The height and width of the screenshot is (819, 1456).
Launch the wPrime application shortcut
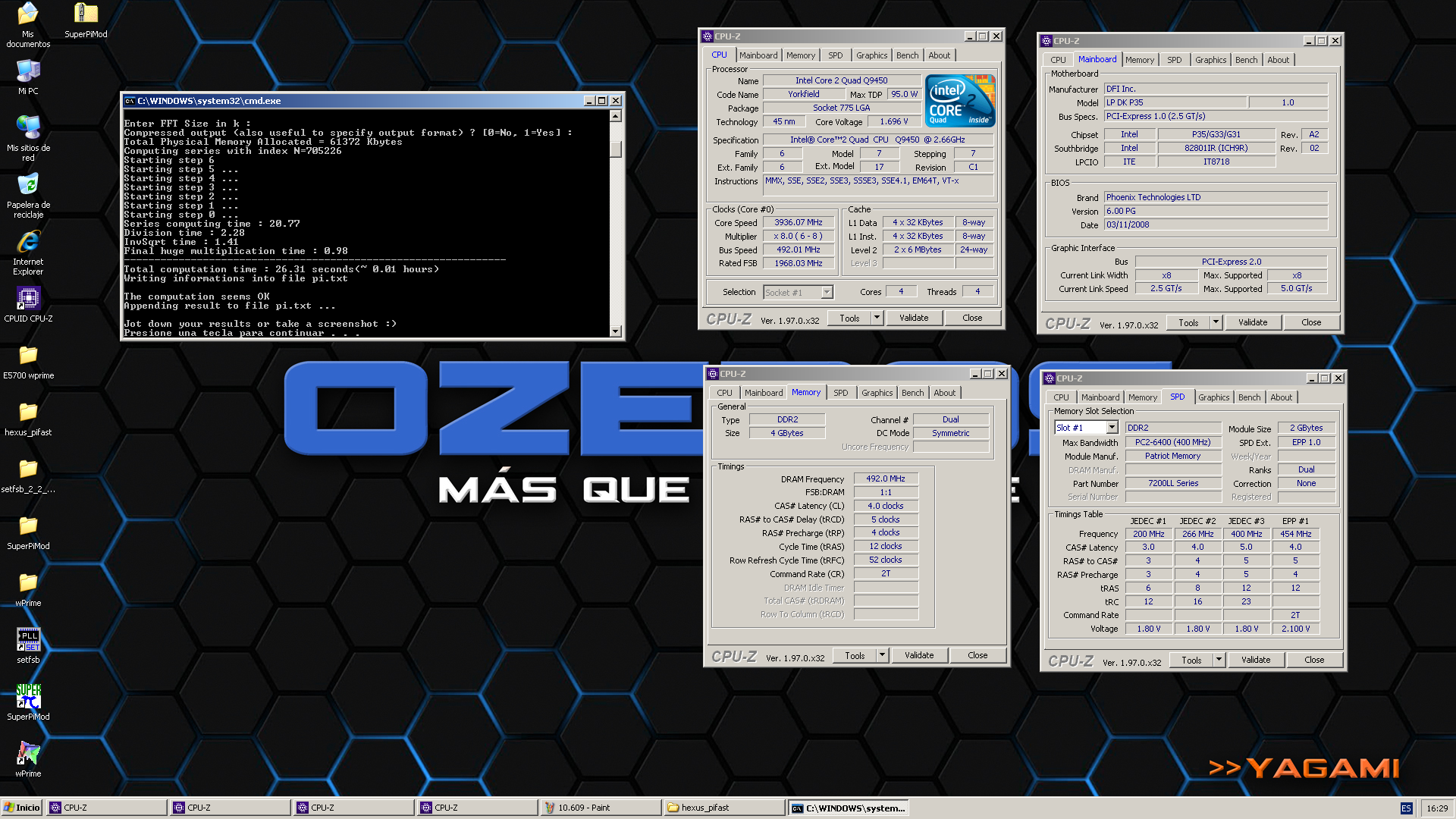[x=28, y=759]
